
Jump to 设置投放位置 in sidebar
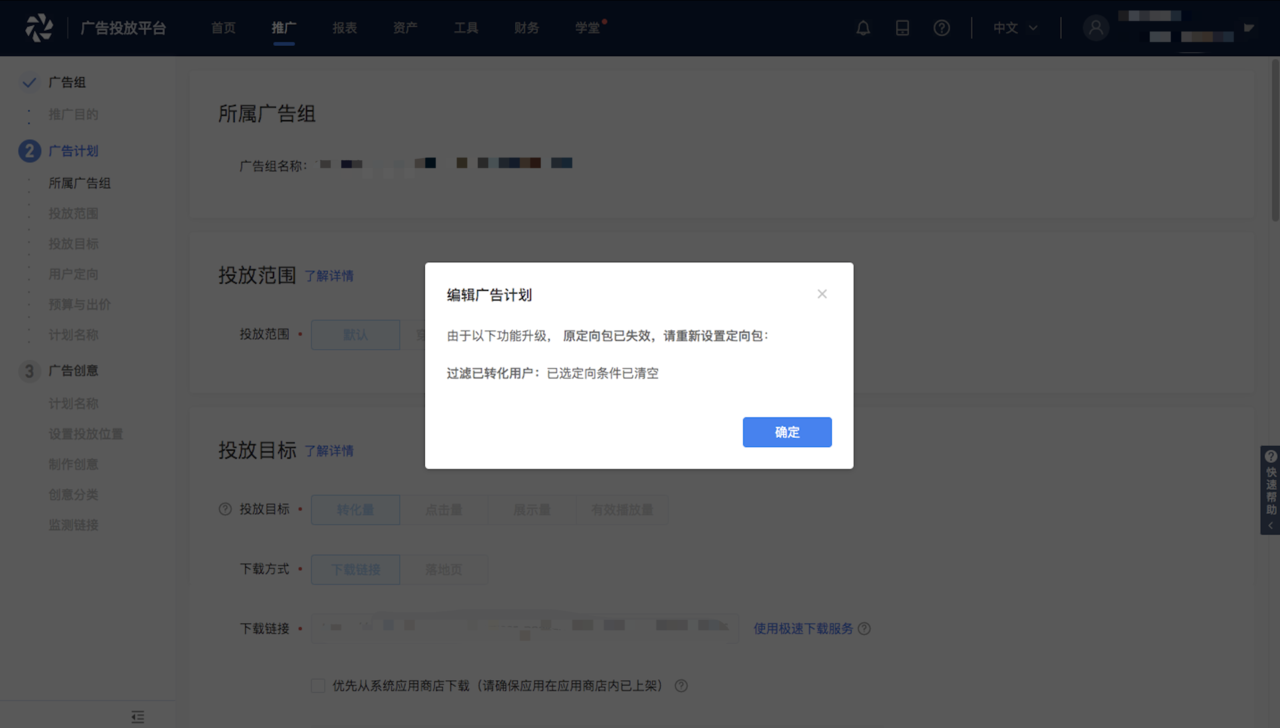[x=86, y=434]
